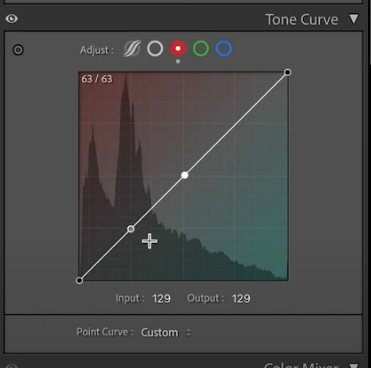This screenshot has width=371, height=368.
Task: Click the curve midpoint control point
Action: click(x=185, y=175)
